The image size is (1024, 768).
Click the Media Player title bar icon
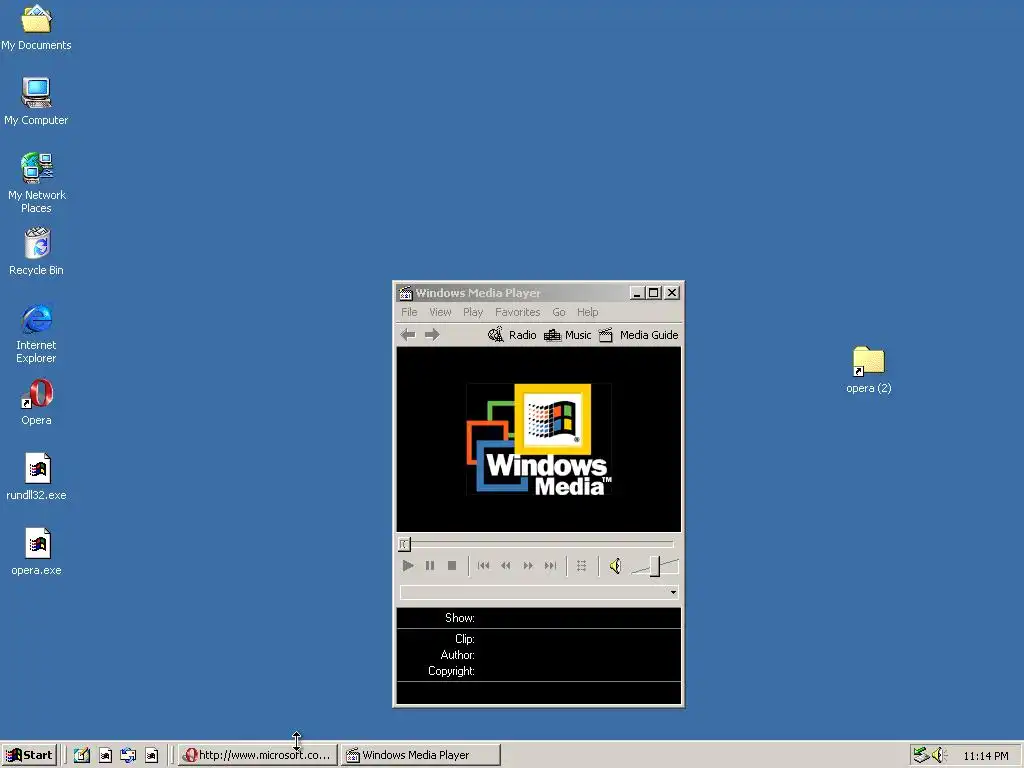coord(406,293)
